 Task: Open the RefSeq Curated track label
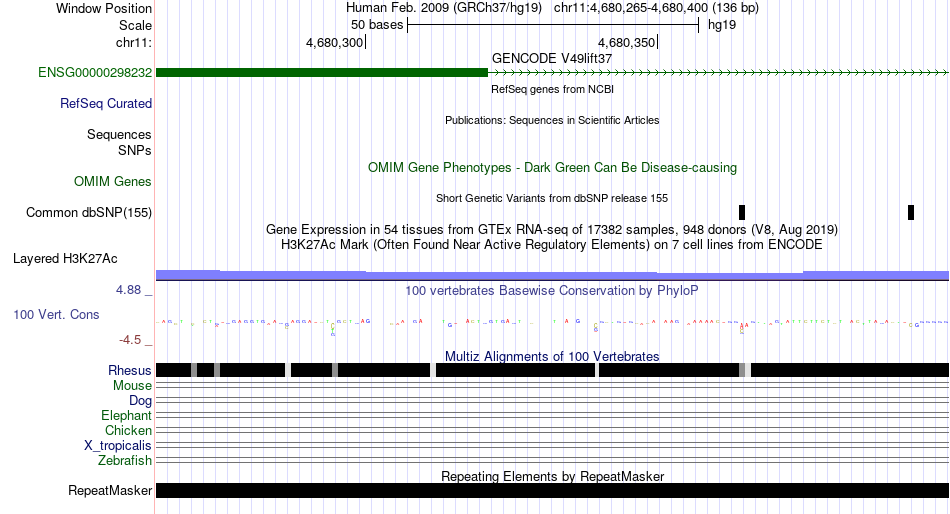tap(106, 104)
